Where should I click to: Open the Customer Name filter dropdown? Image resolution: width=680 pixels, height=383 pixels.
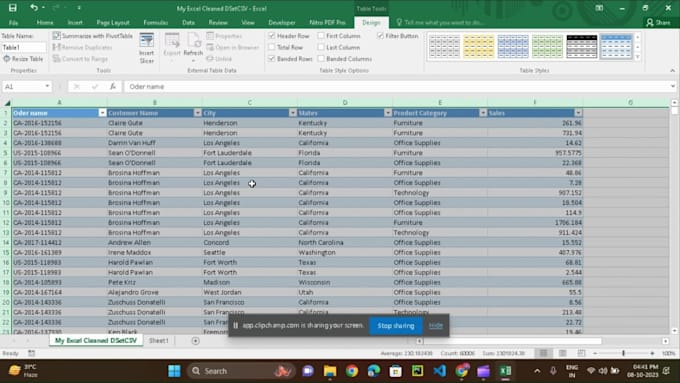coord(197,113)
